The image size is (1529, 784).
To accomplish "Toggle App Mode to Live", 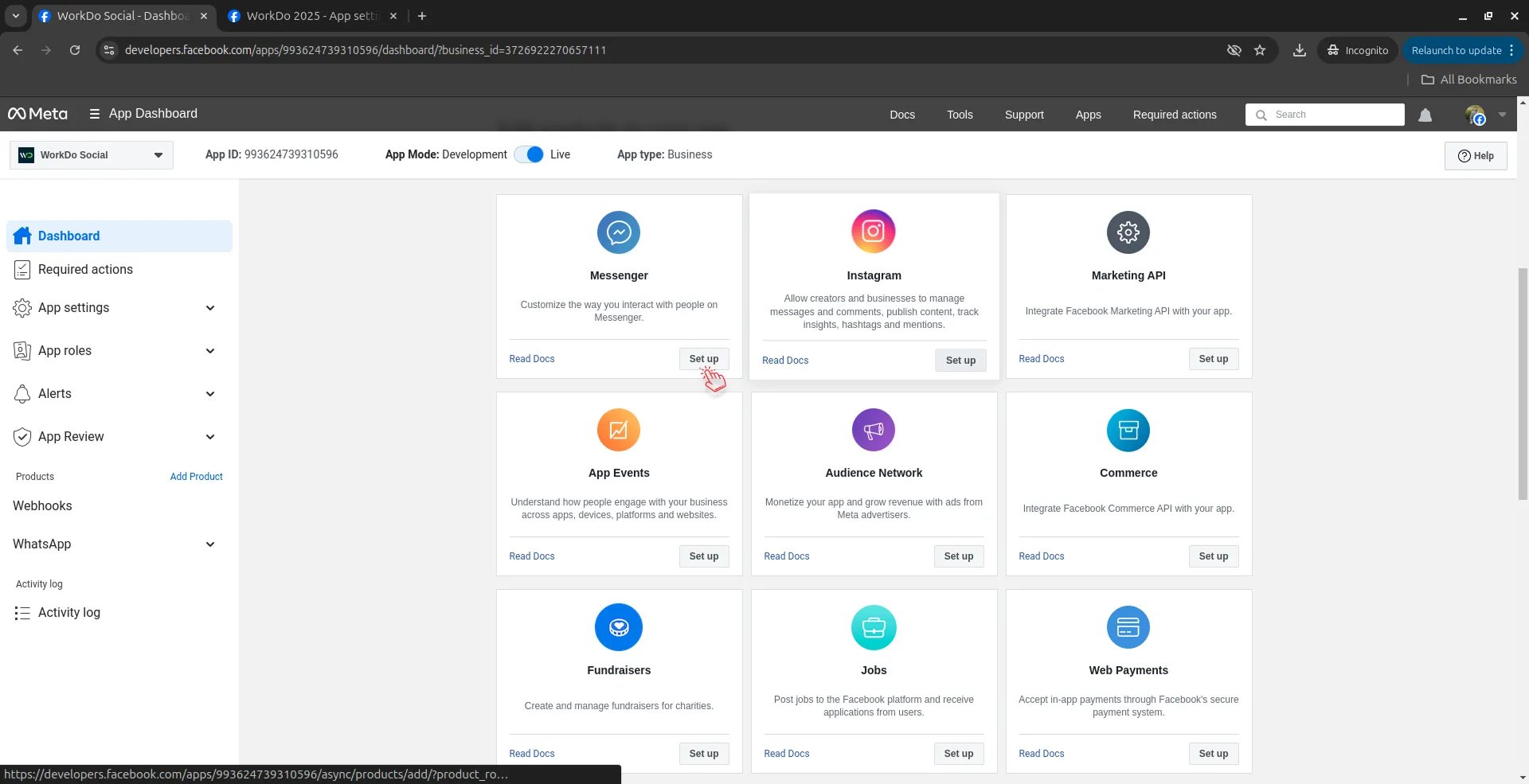I will (x=530, y=154).
